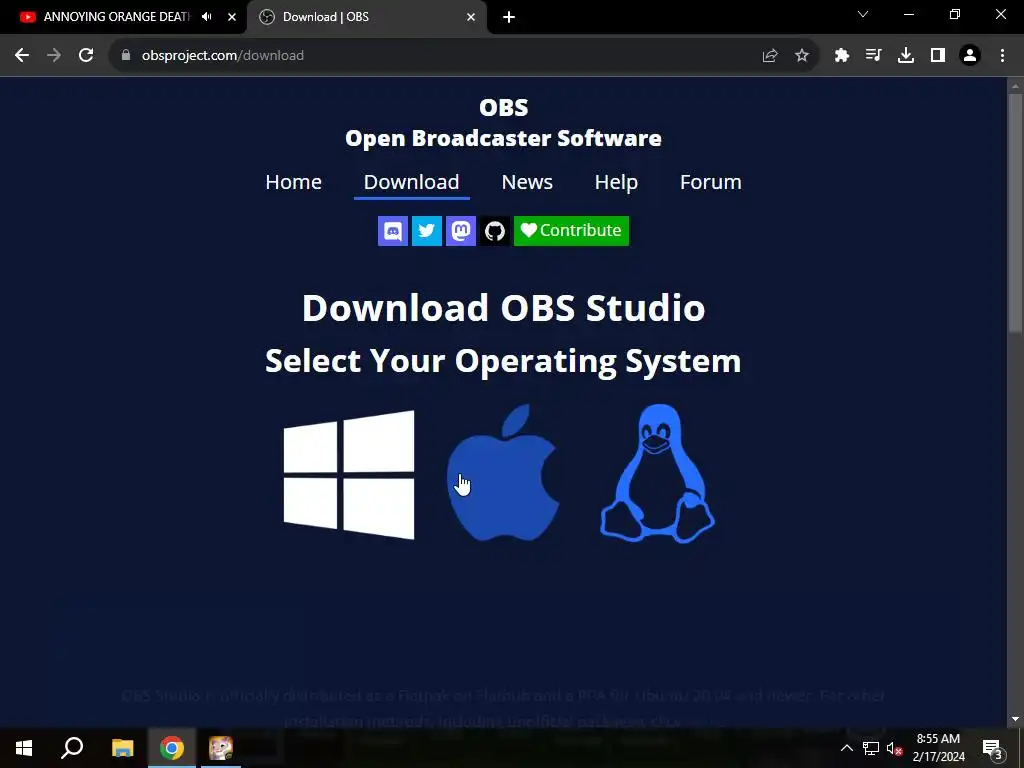Click the green Contribute button

coord(571,231)
